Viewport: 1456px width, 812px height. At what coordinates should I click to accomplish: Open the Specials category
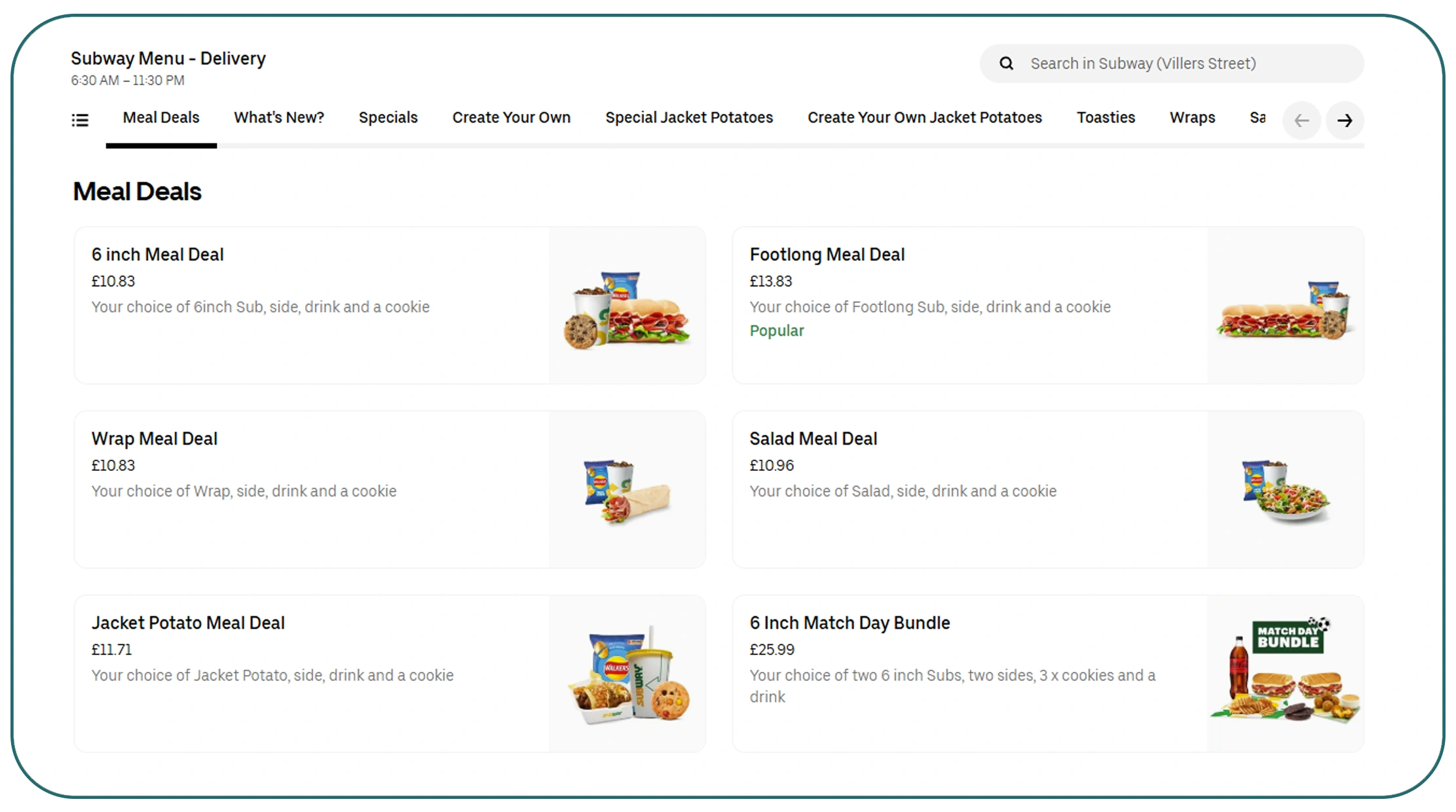388,117
